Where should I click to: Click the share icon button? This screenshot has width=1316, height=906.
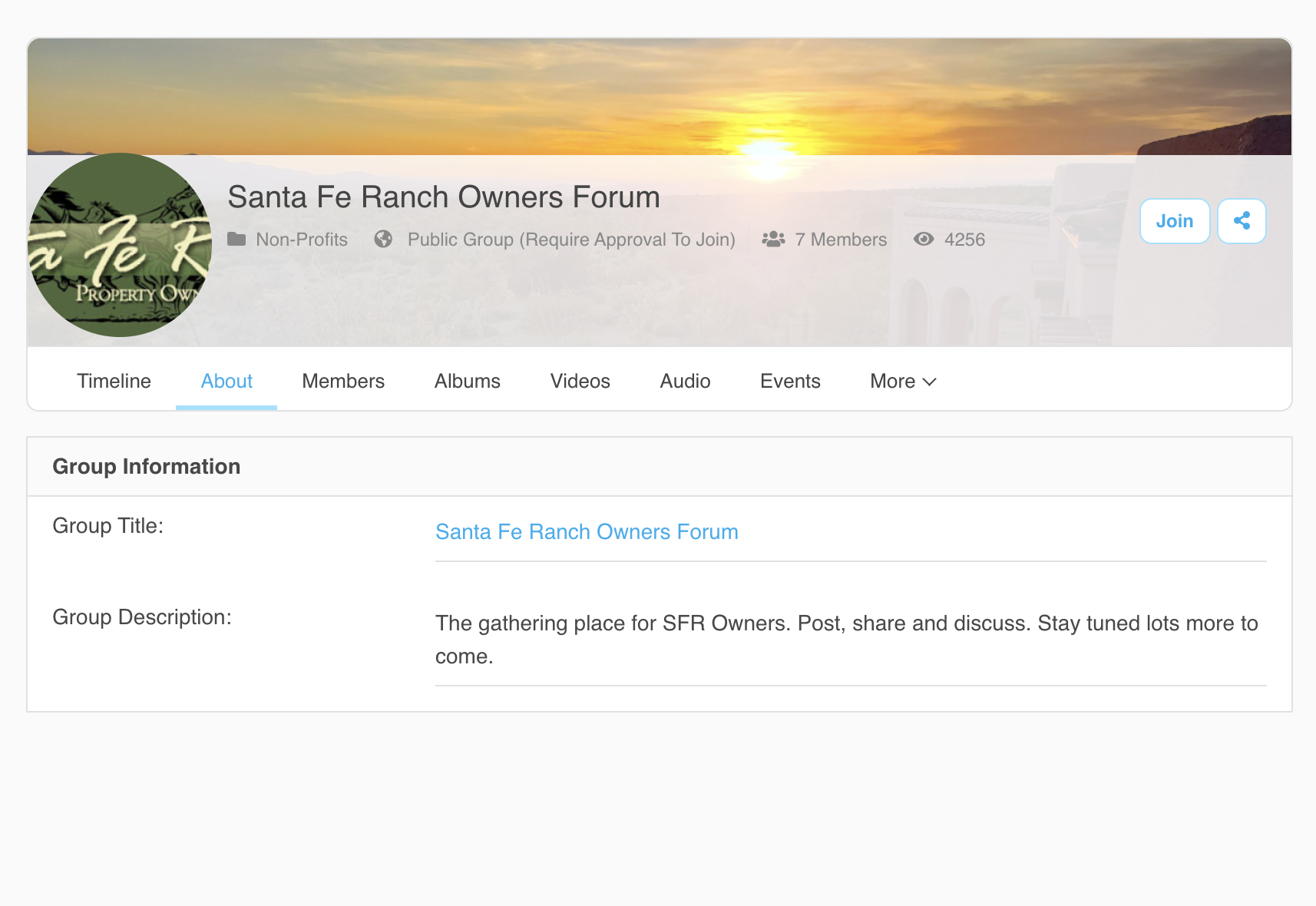pos(1242,221)
